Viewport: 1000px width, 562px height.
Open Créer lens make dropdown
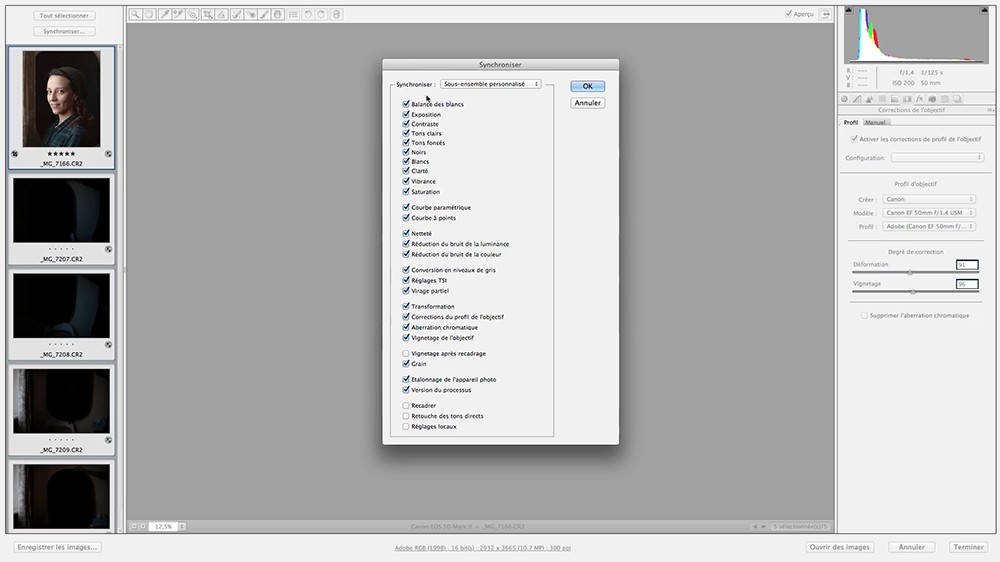click(x=929, y=199)
